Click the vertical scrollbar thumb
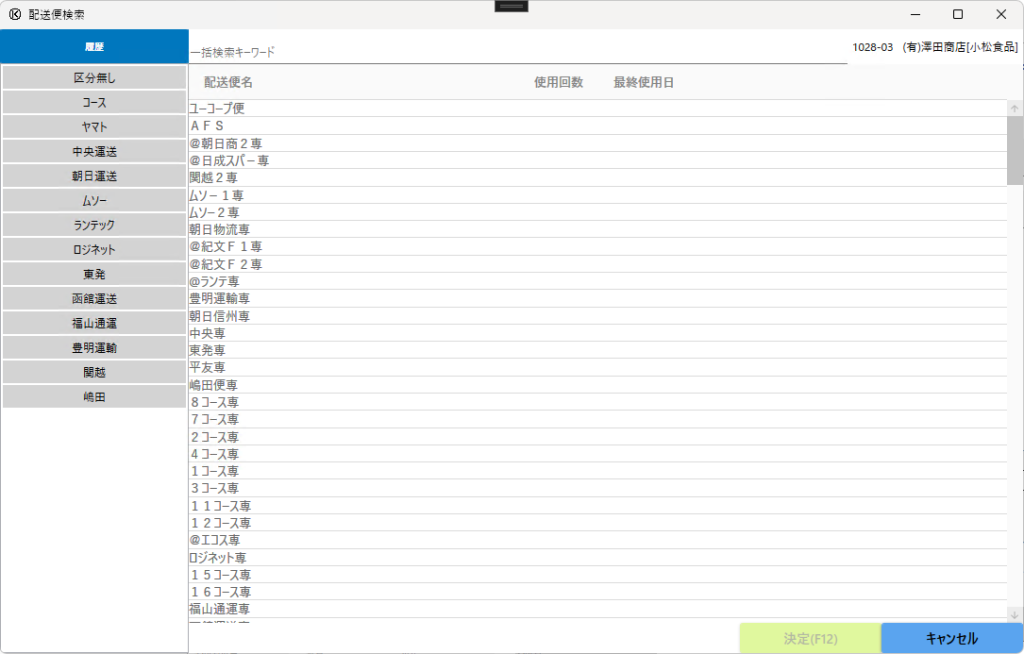Screen dimensions: 1024x654 pyautogui.click(x=1014, y=150)
